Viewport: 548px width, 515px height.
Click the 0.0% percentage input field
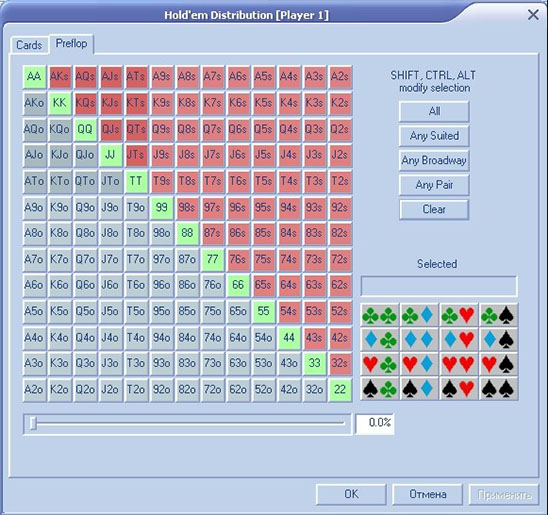375,423
